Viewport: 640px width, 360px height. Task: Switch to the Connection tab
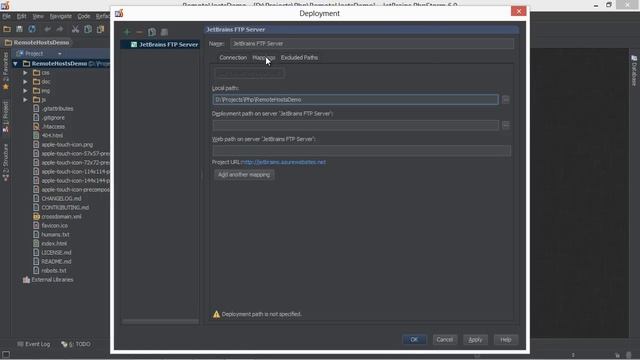tap(233, 58)
